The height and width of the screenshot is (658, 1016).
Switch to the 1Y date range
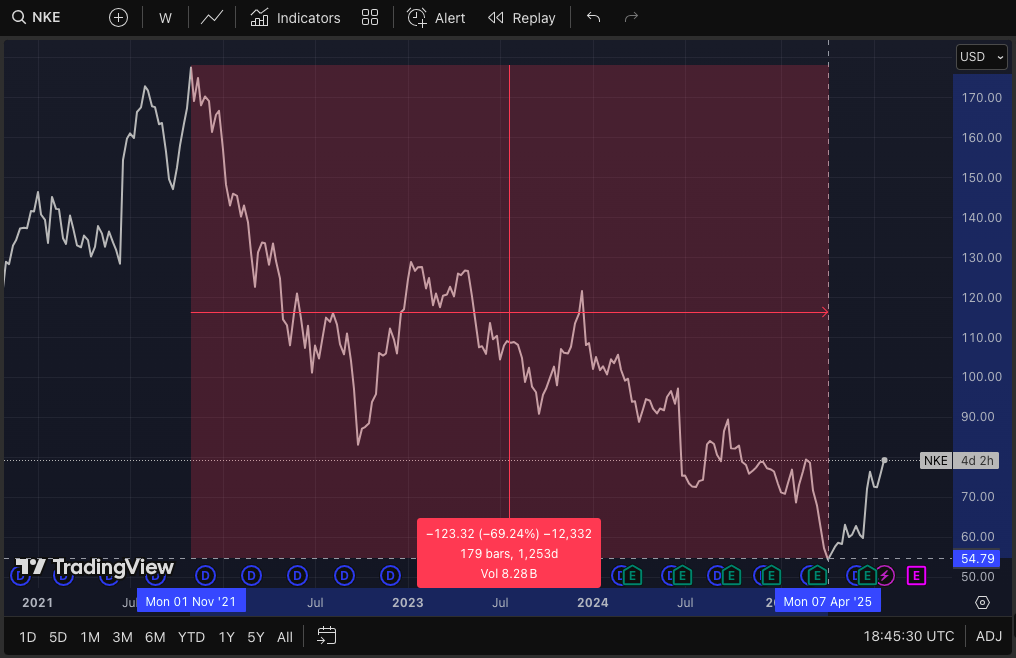point(226,637)
